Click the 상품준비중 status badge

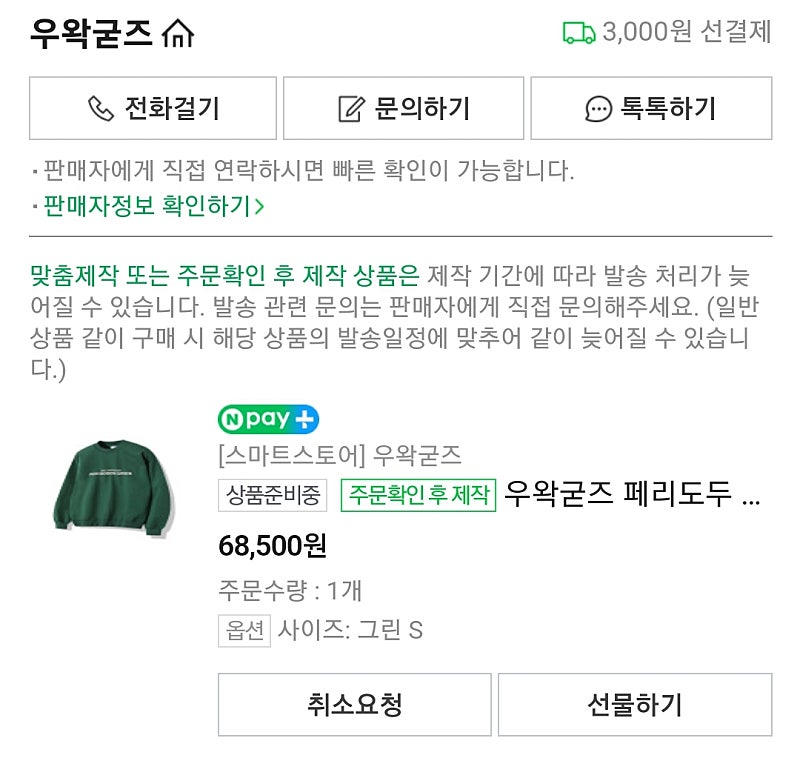(x=273, y=495)
